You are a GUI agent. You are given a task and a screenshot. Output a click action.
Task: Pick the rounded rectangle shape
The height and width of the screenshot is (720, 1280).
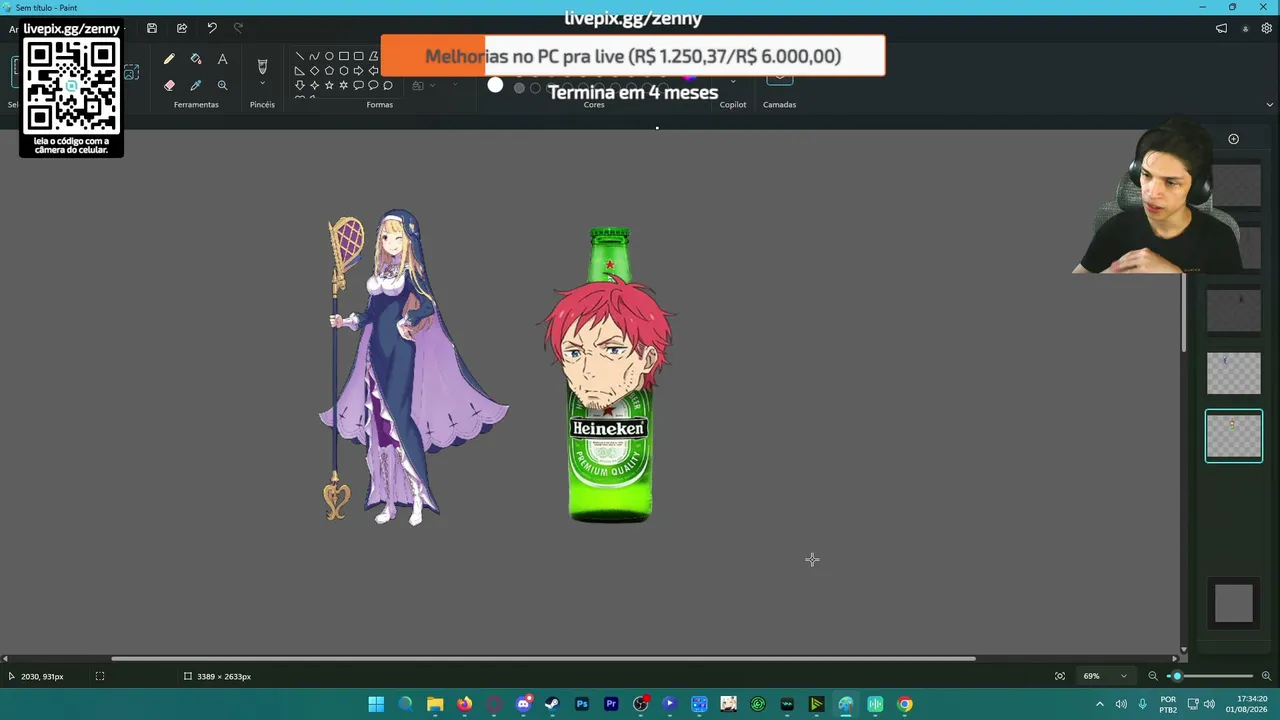359,56
